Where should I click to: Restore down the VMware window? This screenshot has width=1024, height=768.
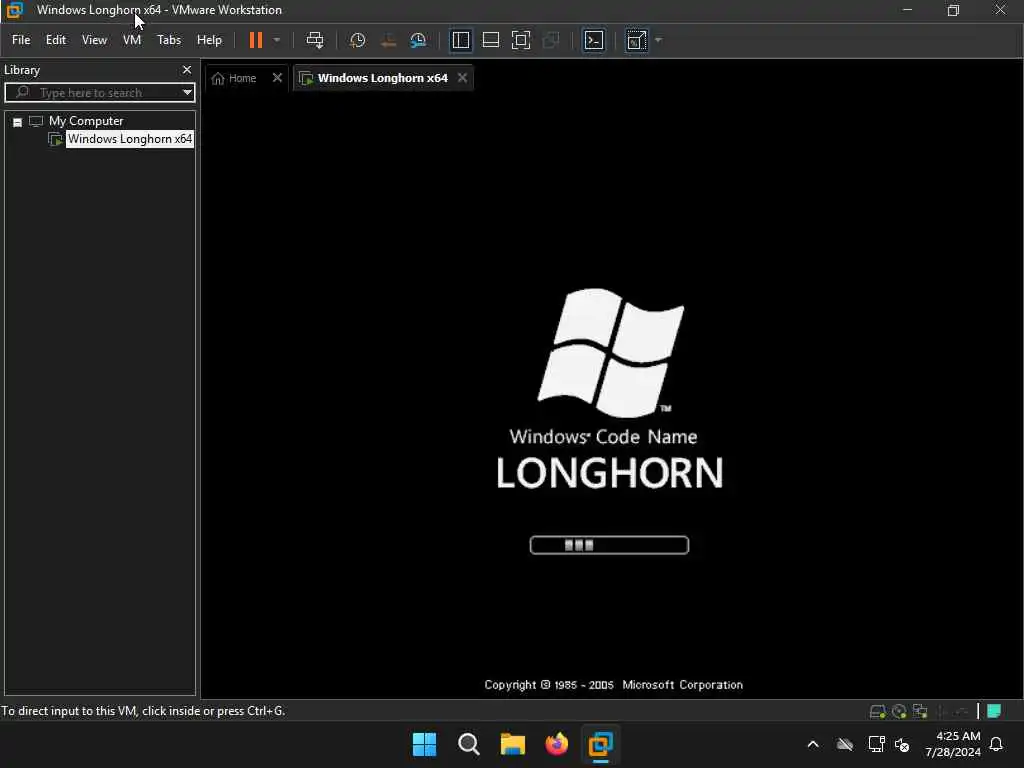tap(953, 10)
